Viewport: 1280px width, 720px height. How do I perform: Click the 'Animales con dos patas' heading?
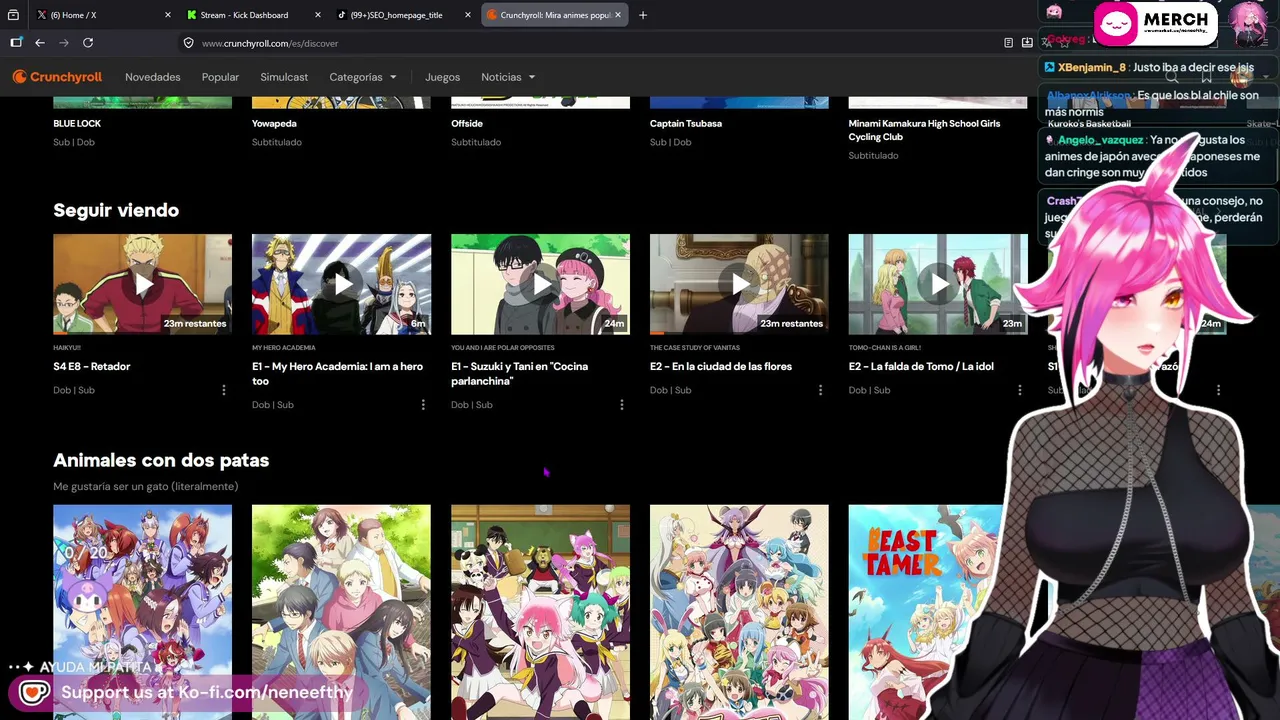pyautogui.click(x=161, y=460)
